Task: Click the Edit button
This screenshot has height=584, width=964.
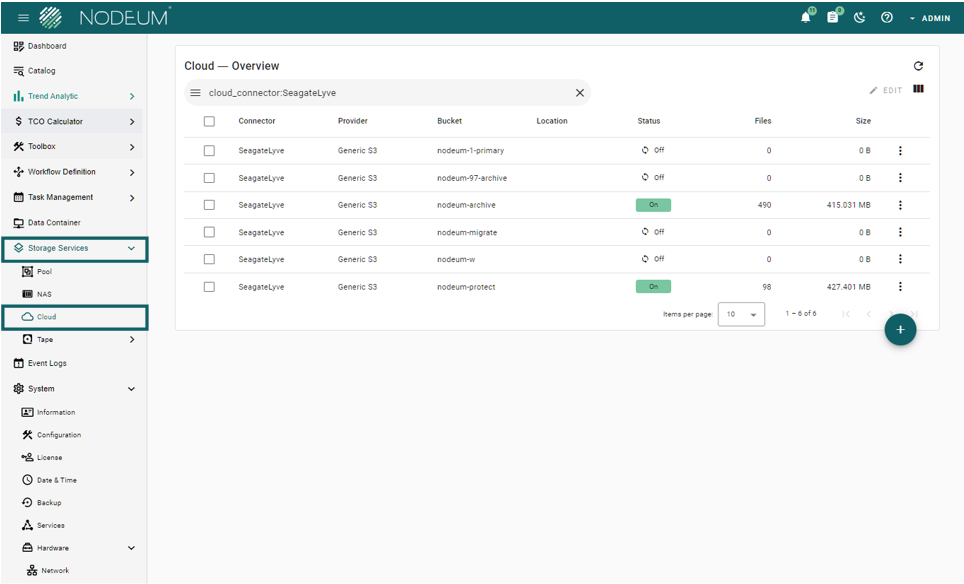Action: click(x=885, y=90)
